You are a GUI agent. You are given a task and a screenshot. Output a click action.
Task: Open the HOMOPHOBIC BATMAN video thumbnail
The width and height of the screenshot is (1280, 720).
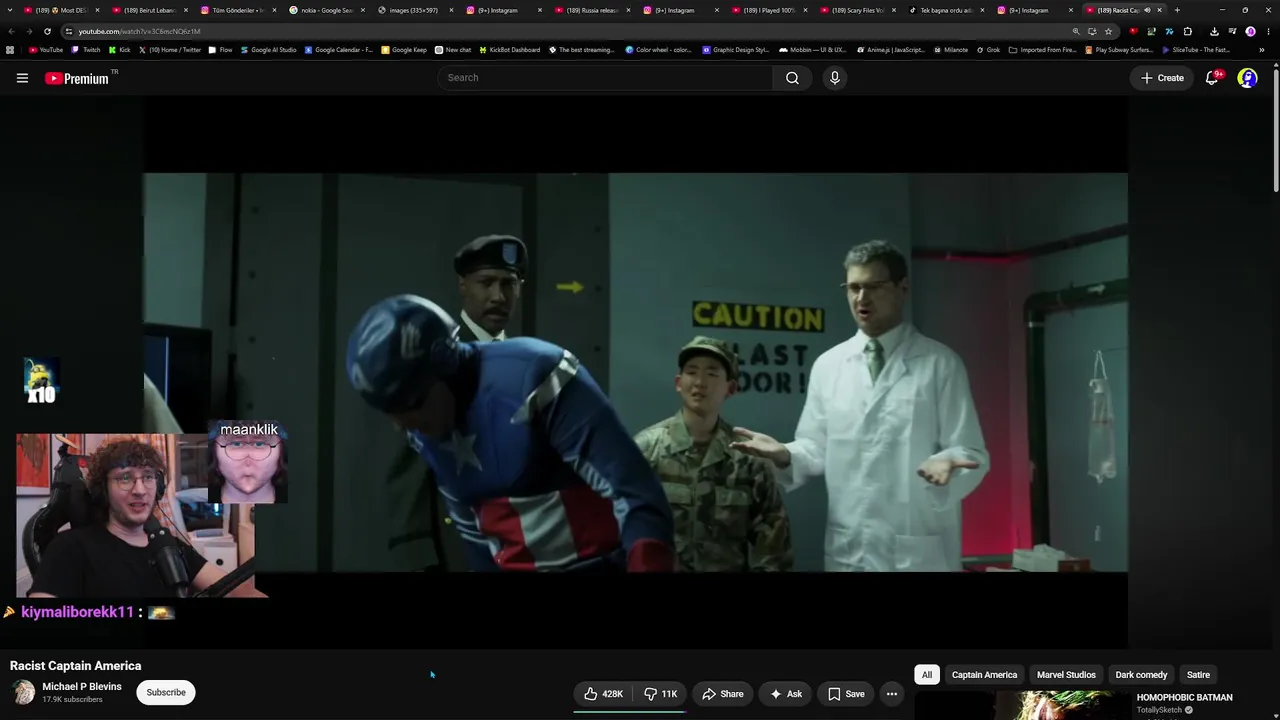[1021, 705]
